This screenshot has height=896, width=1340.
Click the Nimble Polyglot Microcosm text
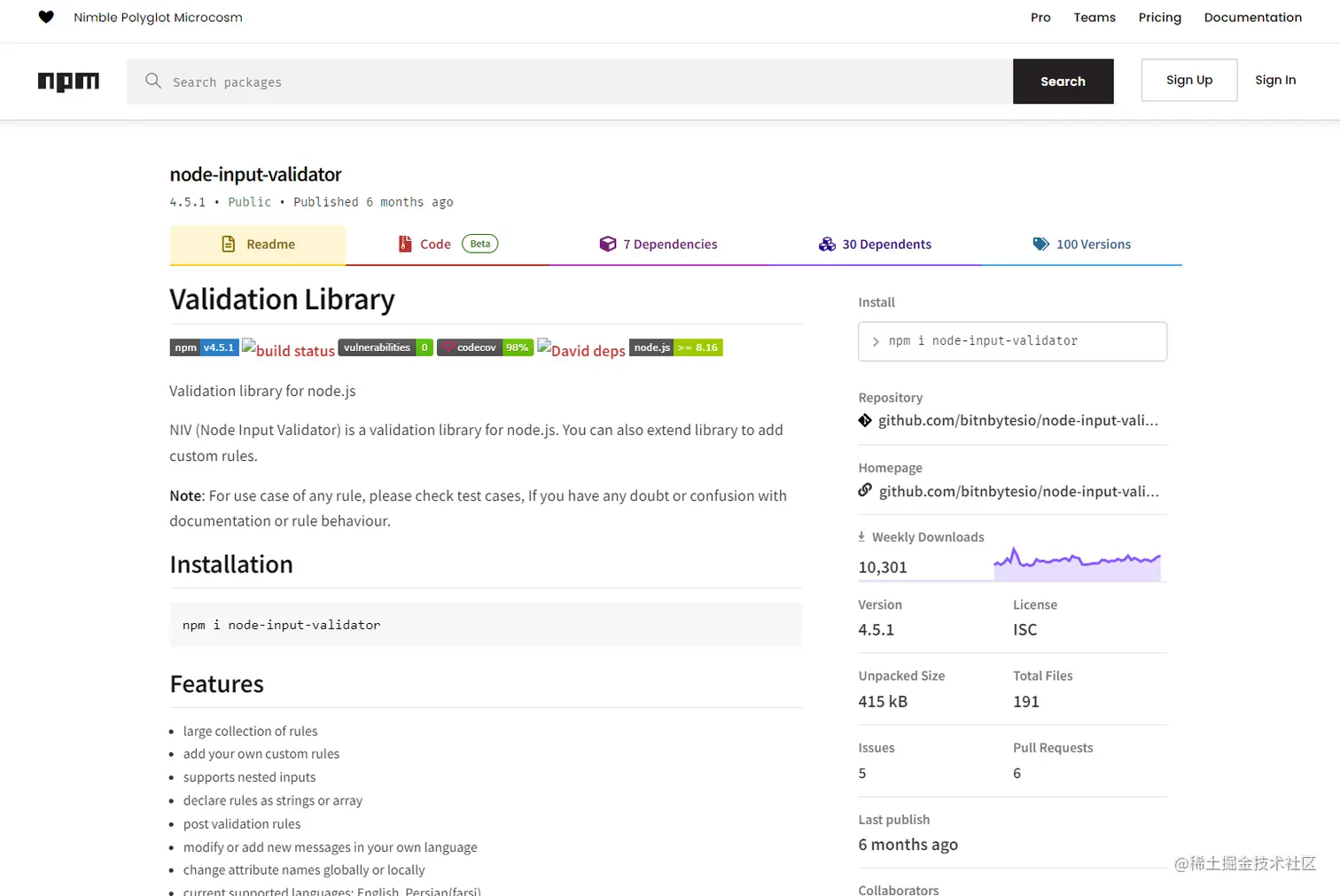[x=158, y=17]
